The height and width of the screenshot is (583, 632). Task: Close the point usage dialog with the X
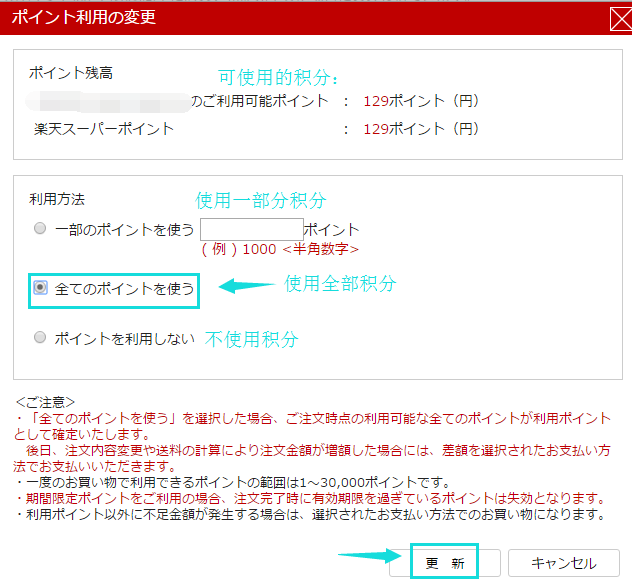tap(618, 18)
